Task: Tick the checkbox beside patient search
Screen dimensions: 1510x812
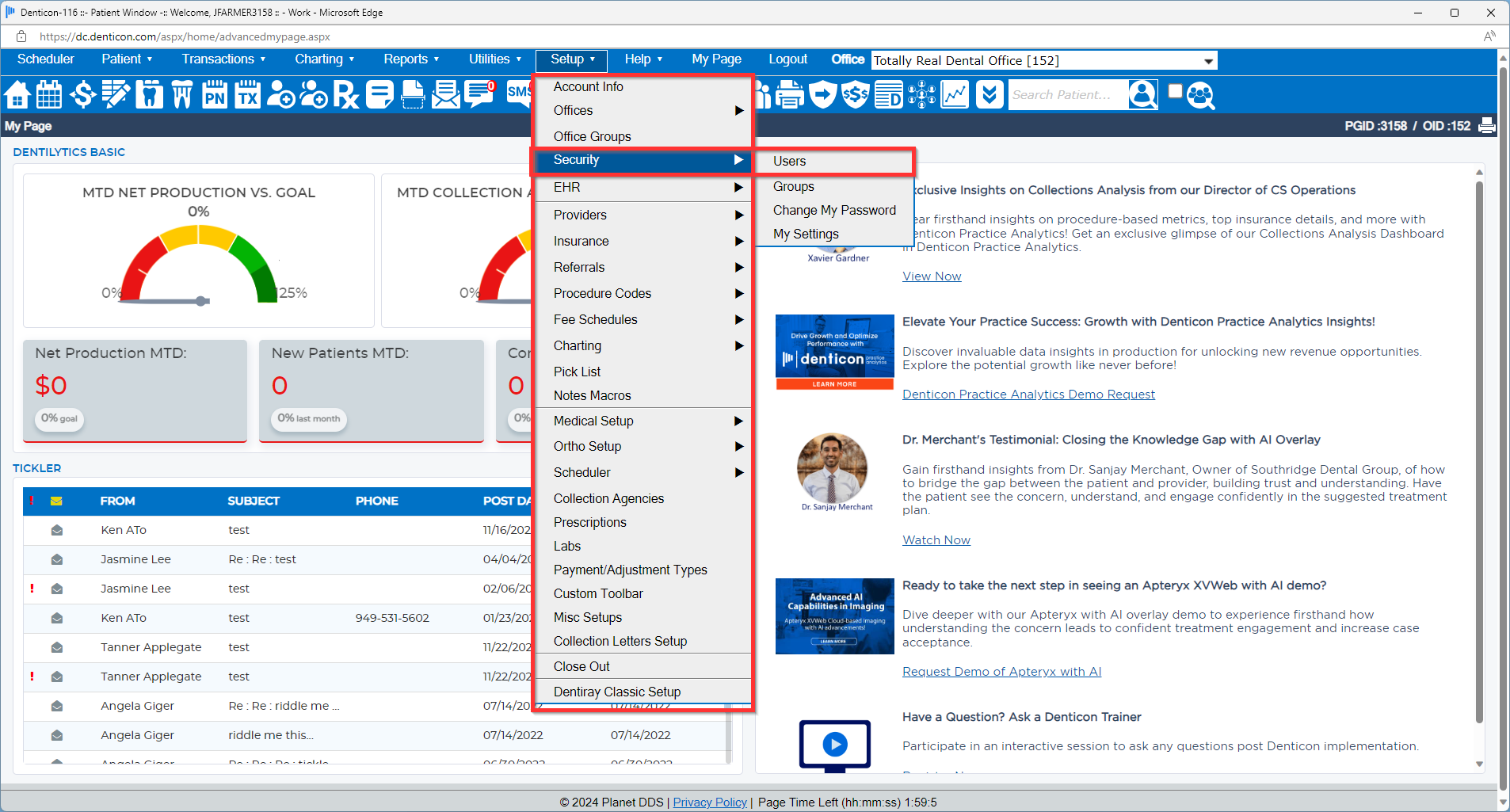Action: (x=1176, y=91)
